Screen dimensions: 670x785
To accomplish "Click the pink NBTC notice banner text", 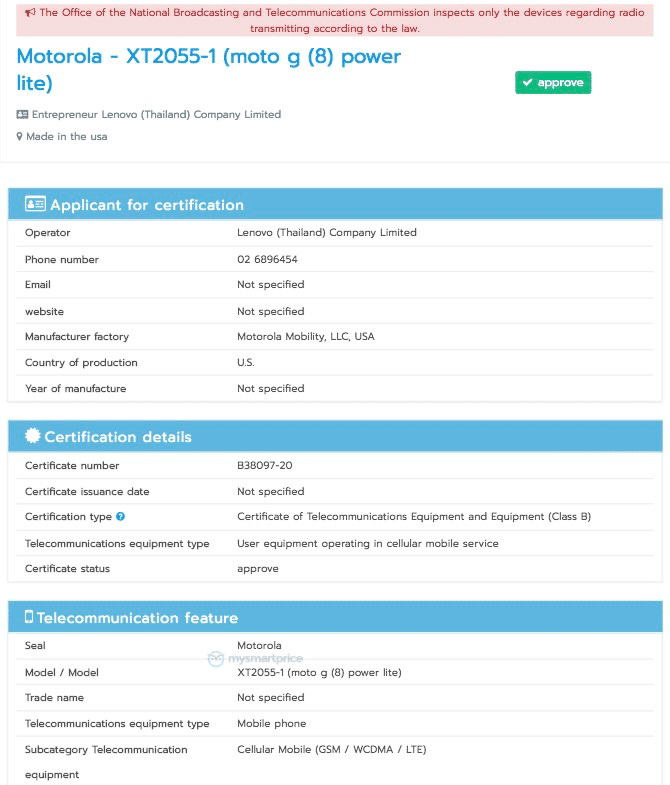I will coord(335,20).
